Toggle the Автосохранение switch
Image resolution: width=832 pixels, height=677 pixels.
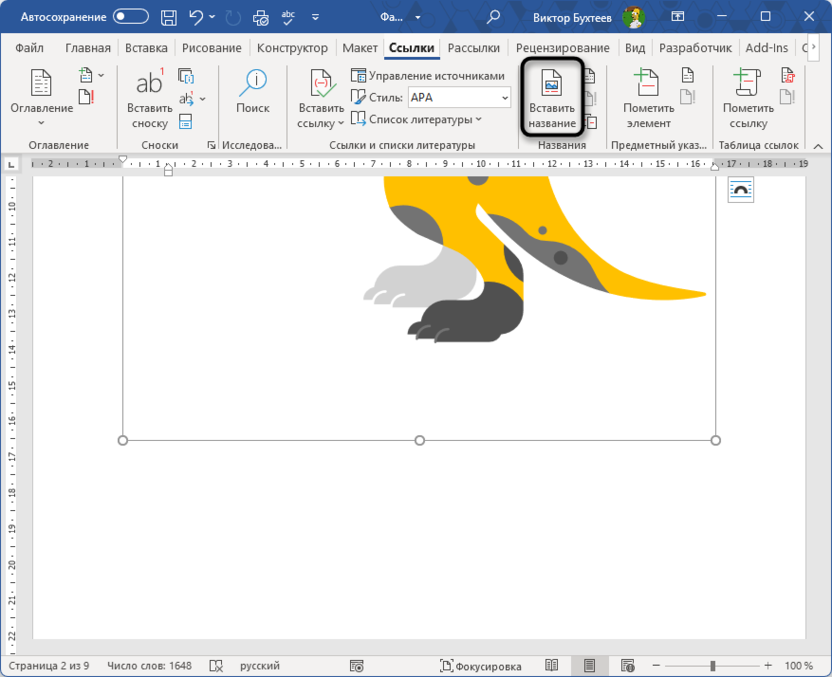(130, 17)
